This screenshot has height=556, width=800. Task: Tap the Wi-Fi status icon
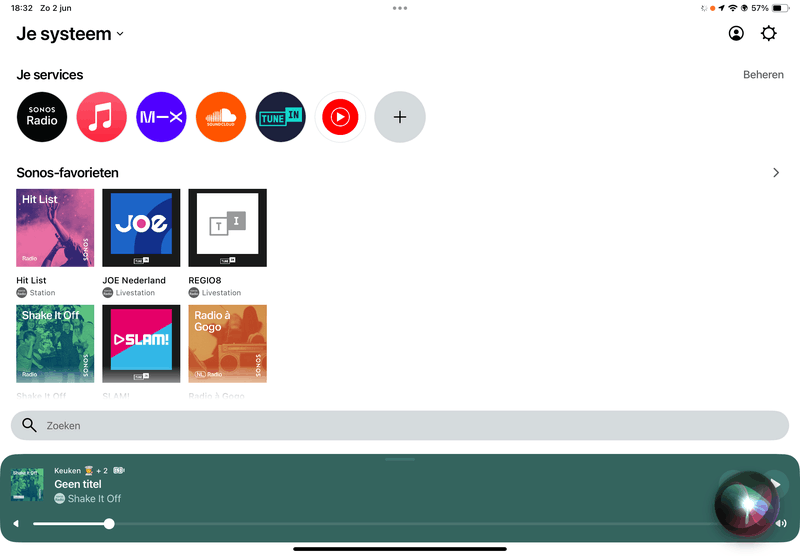pyautogui.click(x=733, y=8)
